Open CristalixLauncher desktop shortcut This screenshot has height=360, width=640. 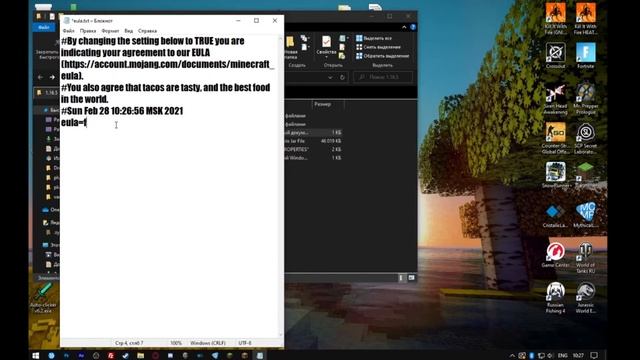[x=556, y=216]
